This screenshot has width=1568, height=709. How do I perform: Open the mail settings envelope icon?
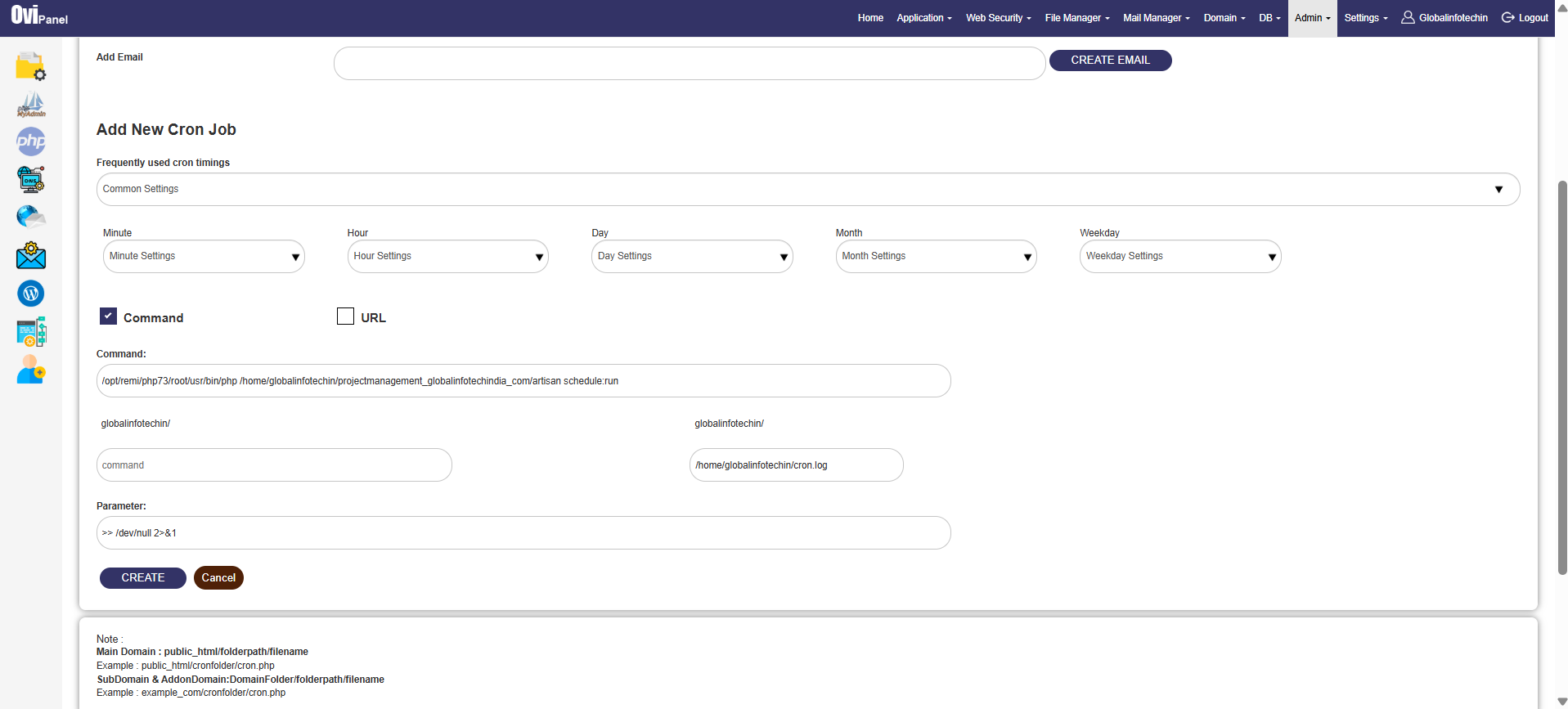point(31,255)
